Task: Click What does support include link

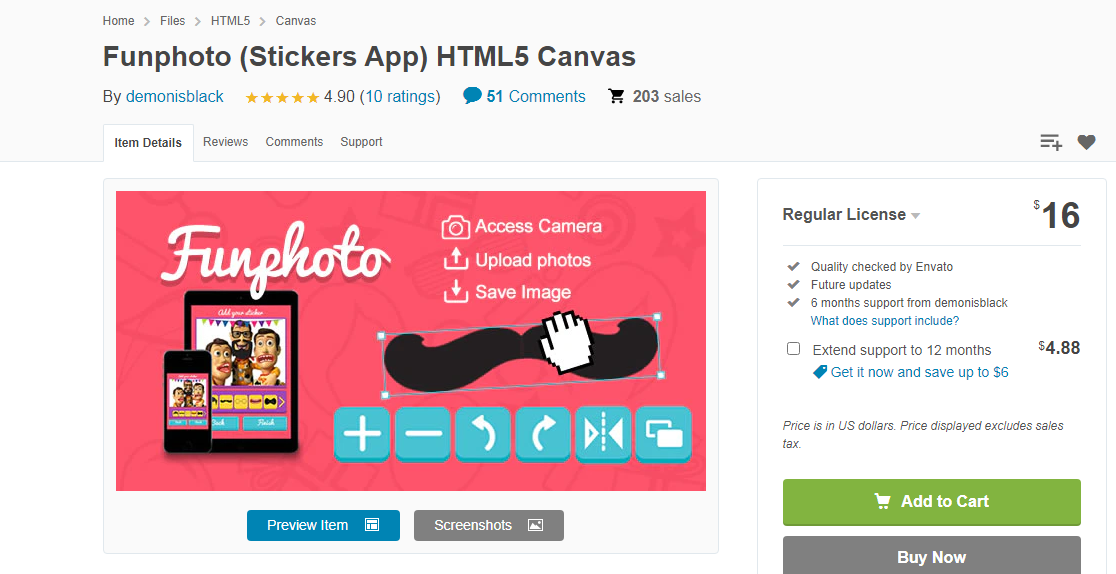Action: click(x=885, y=321)
